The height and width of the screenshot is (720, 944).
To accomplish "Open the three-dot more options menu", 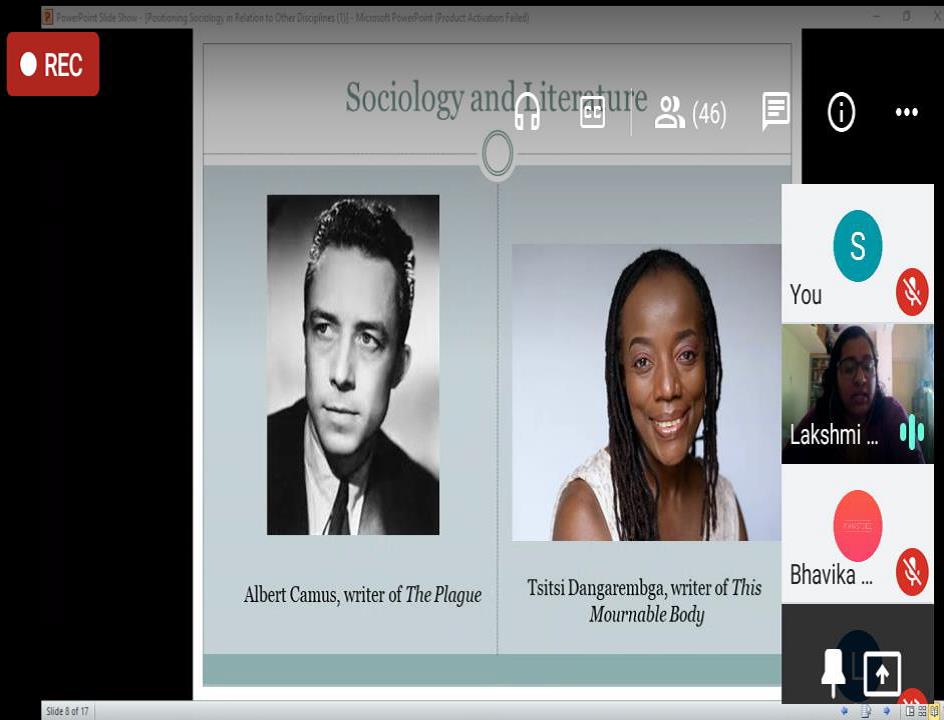I will (906, 113).
